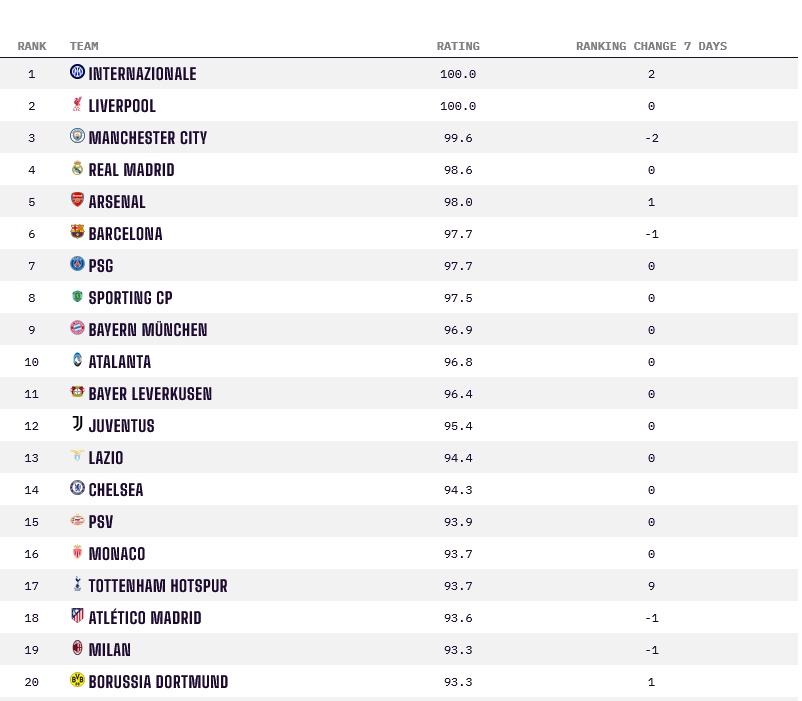This screenshot has width=802, height=701.
Task: Click the Real Madrid crest icon
Action: tap(77, 168)
